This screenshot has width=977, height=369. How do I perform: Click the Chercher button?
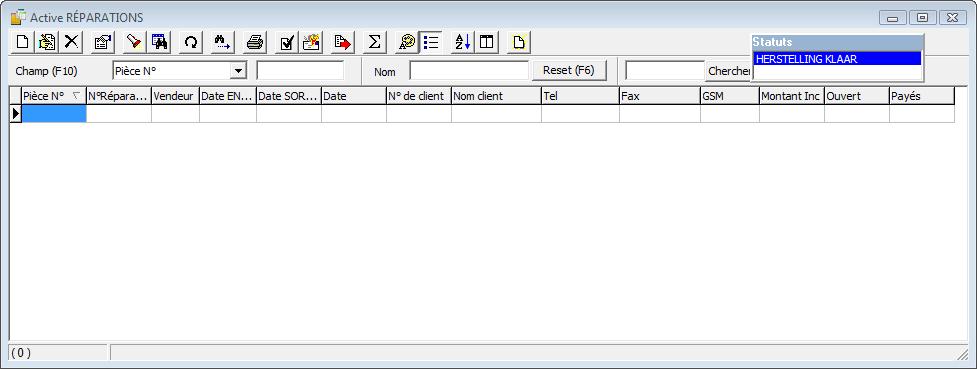pos(728,70)
